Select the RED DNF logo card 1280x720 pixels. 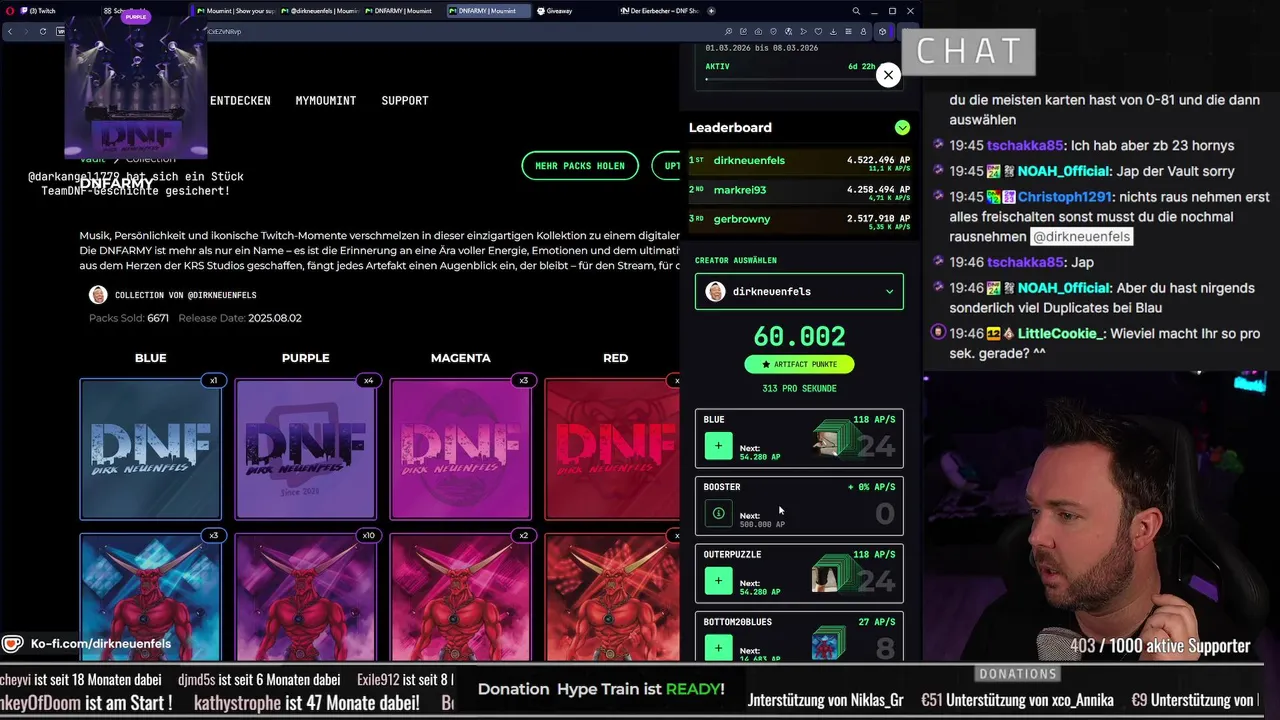612,449
